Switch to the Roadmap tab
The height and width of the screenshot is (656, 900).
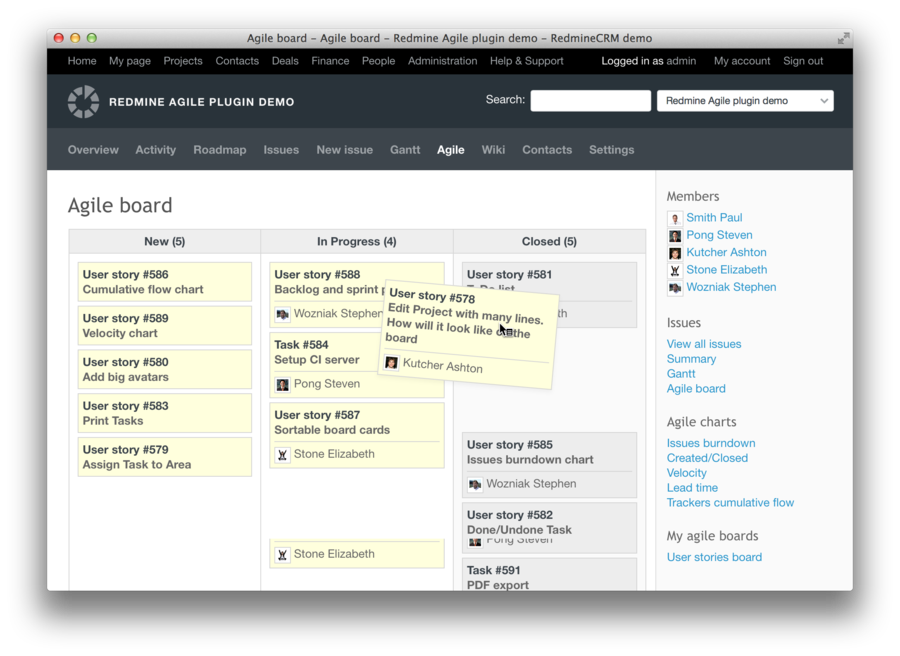220,150
